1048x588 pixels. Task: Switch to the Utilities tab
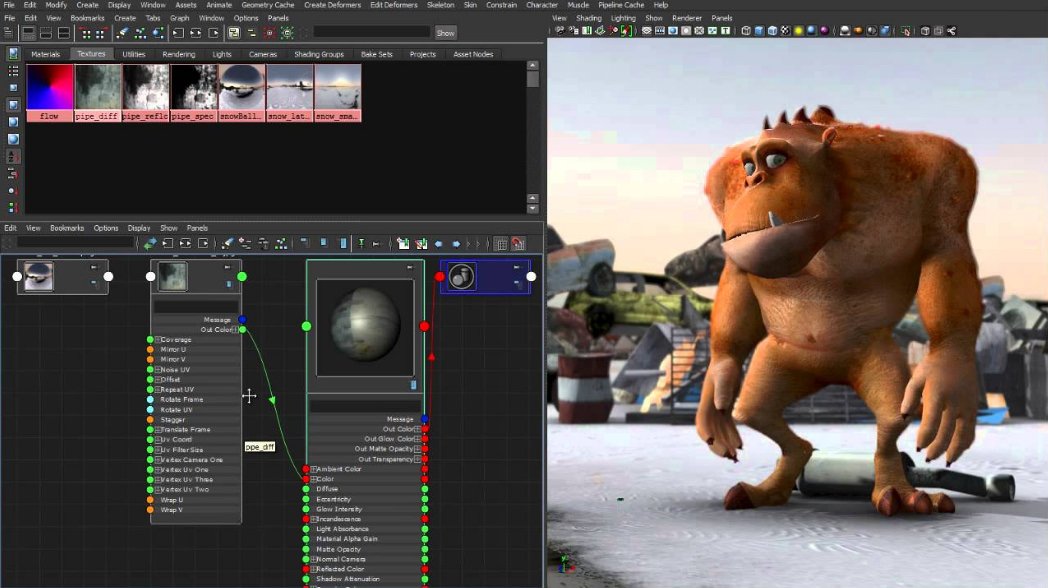(134, 54)
